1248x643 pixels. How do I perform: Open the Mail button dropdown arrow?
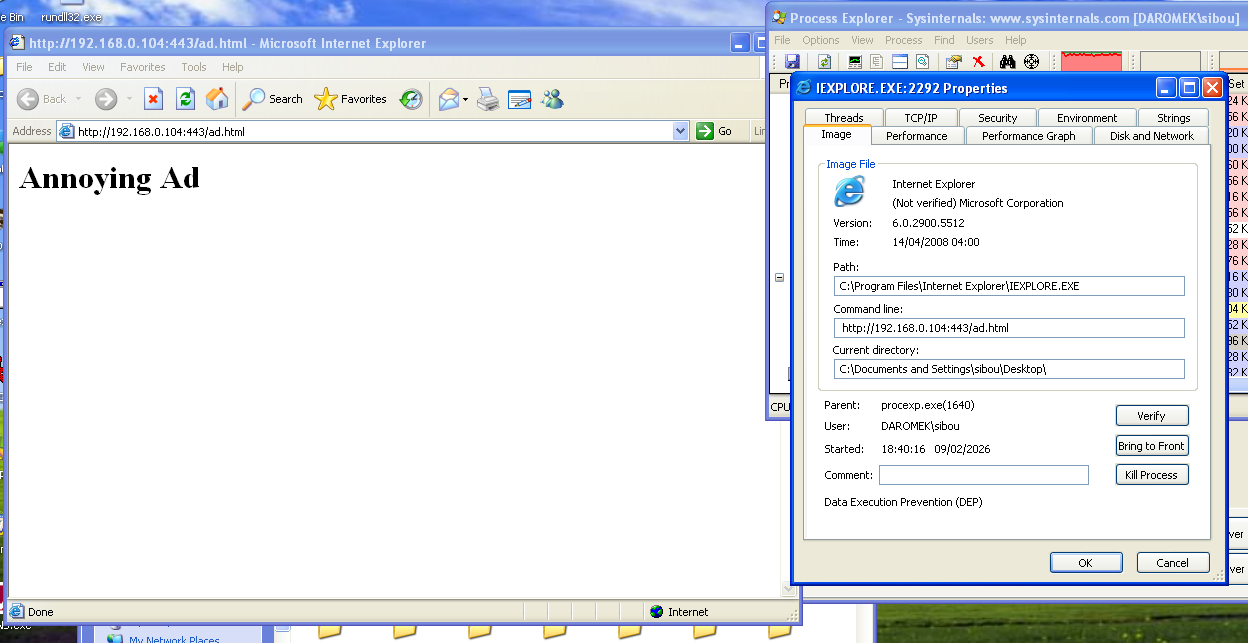pos(465,100)
